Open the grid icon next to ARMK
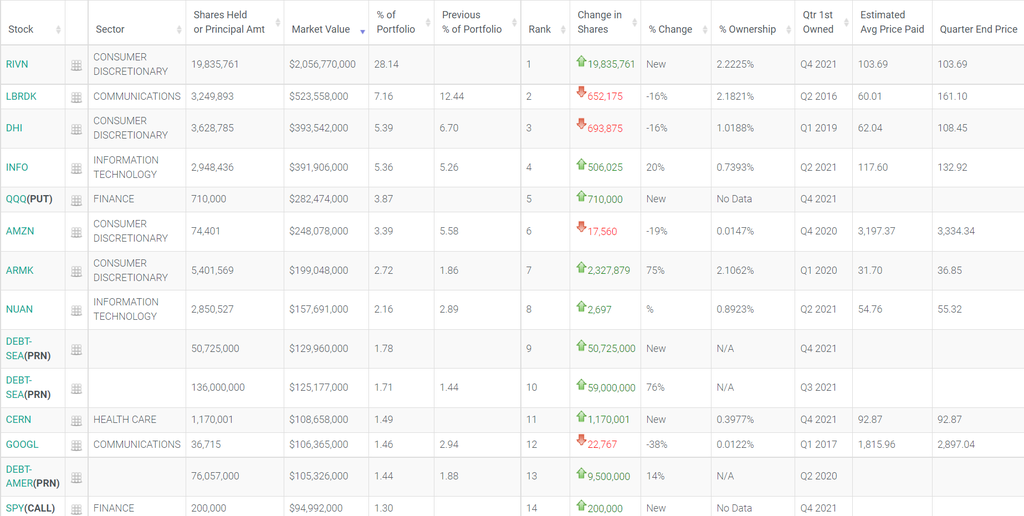Screen dimensions: 1024x516 coord(76,271)
